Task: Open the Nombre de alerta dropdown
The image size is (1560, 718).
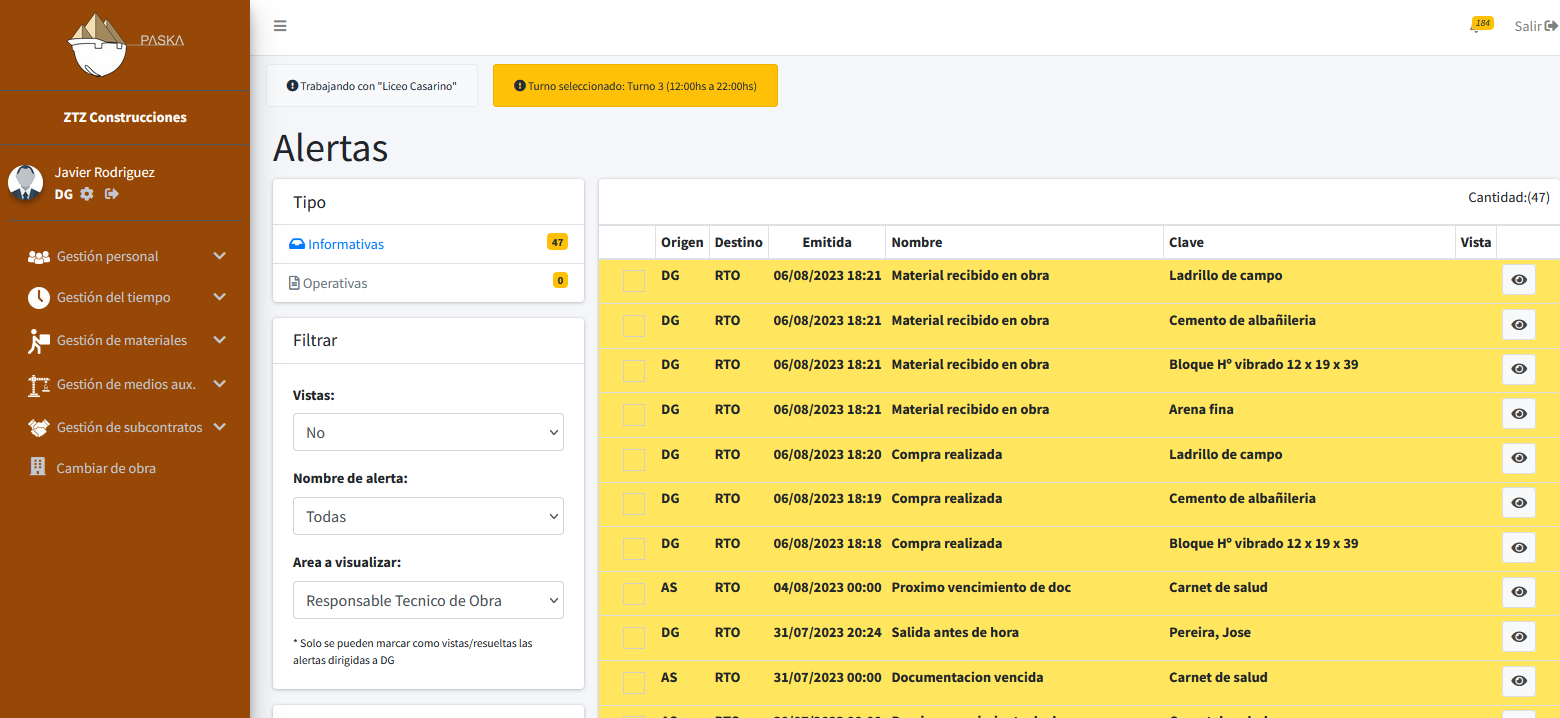Action: tap(428, 516)
